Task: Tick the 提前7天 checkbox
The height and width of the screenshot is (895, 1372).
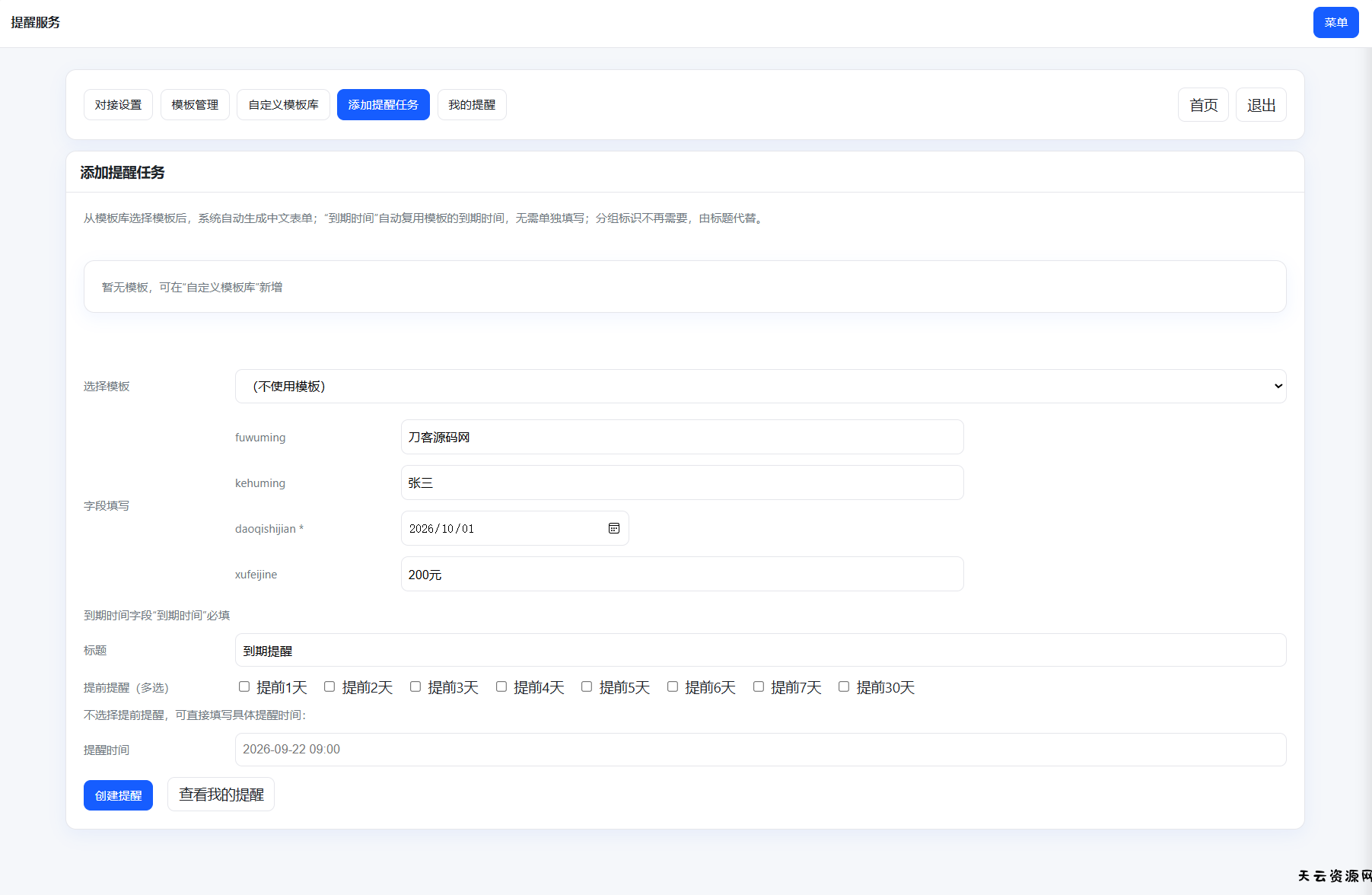Action: 759,686
